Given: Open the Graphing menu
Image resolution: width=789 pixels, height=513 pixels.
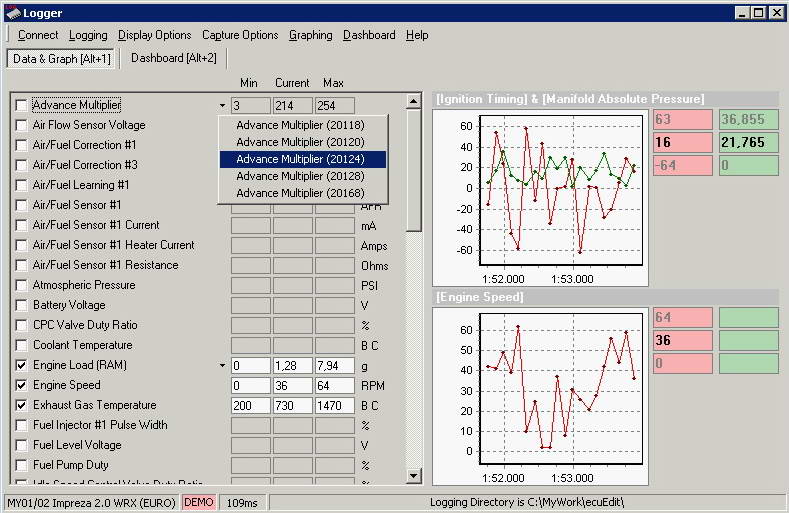Looking at the screenshot, I should pyautogui.click(x=310, y=35).
